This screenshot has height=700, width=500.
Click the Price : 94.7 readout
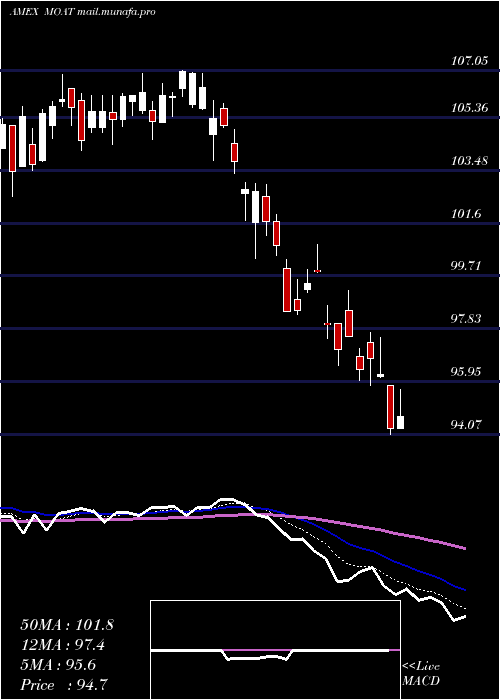[x=63, y=685]
